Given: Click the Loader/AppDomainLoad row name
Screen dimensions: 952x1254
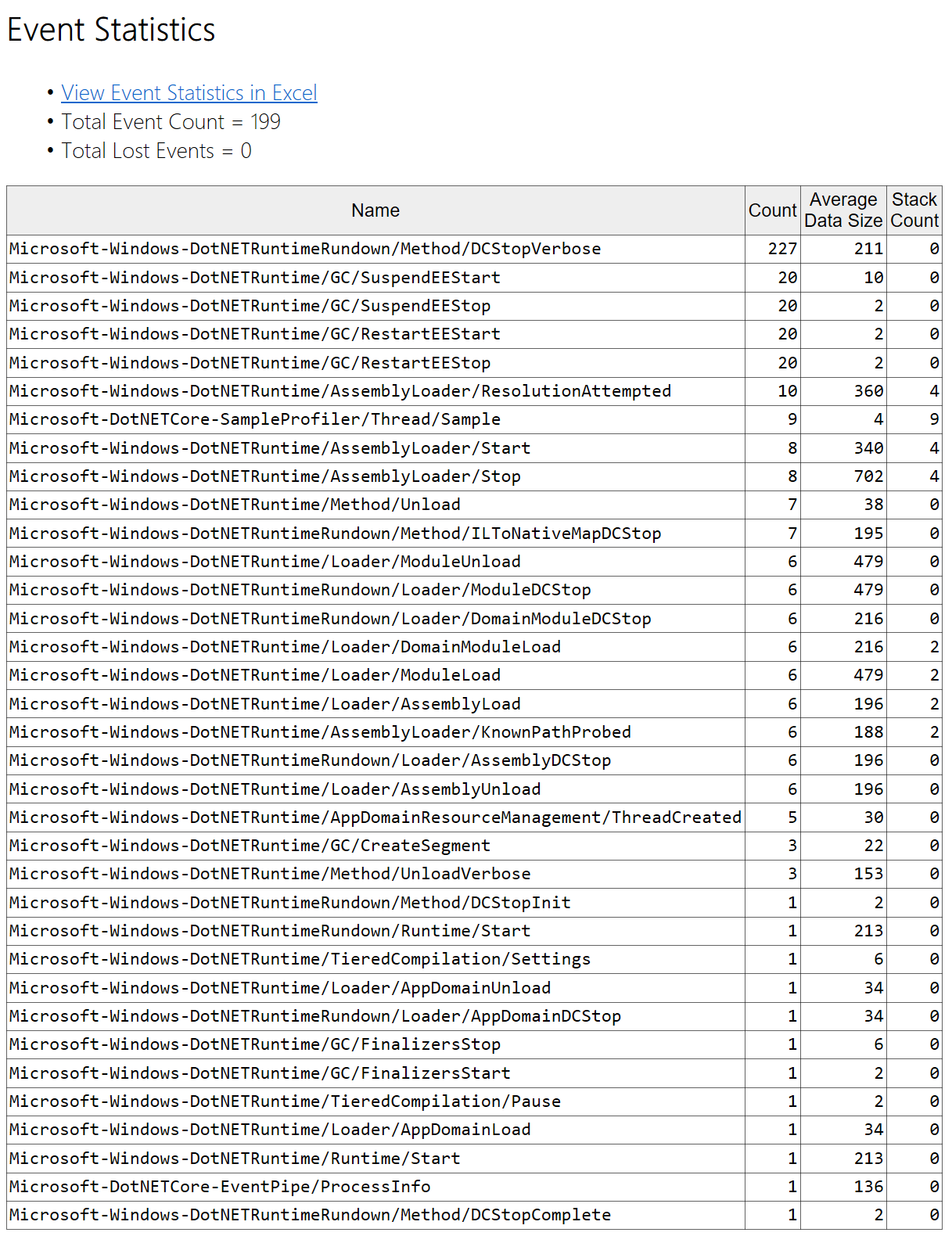Looking at the screenshot, I should click(x=270, y=1130).
